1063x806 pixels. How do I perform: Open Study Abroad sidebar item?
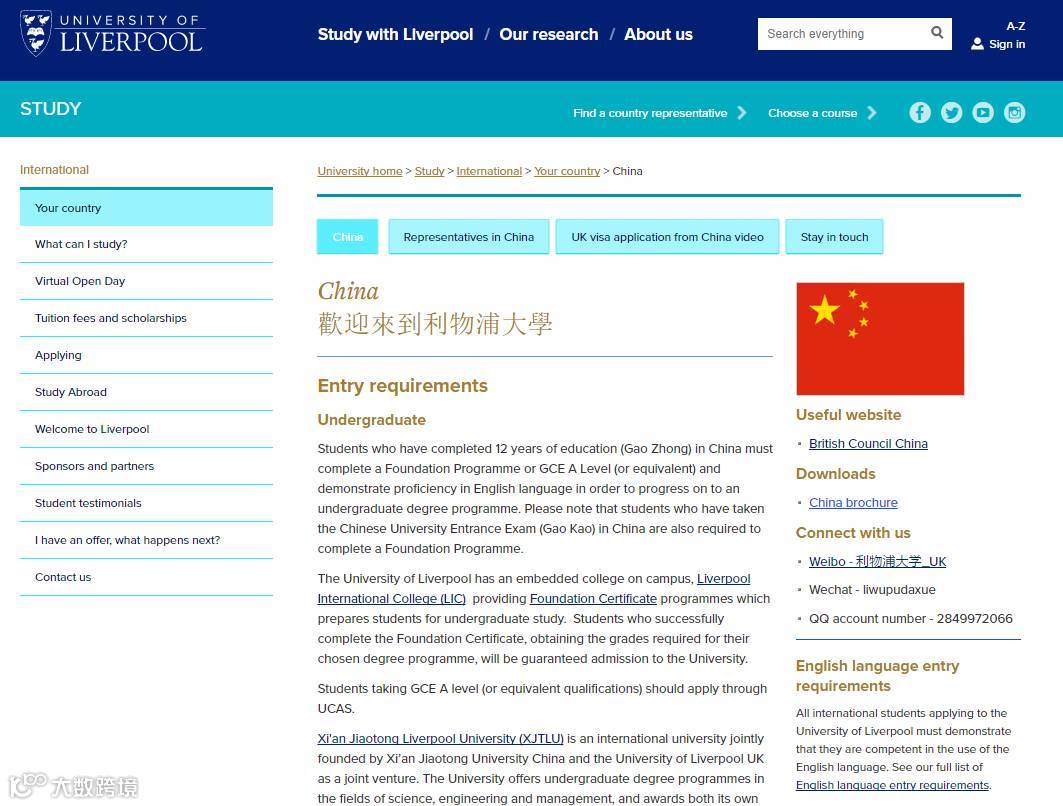tap(146, 392)
